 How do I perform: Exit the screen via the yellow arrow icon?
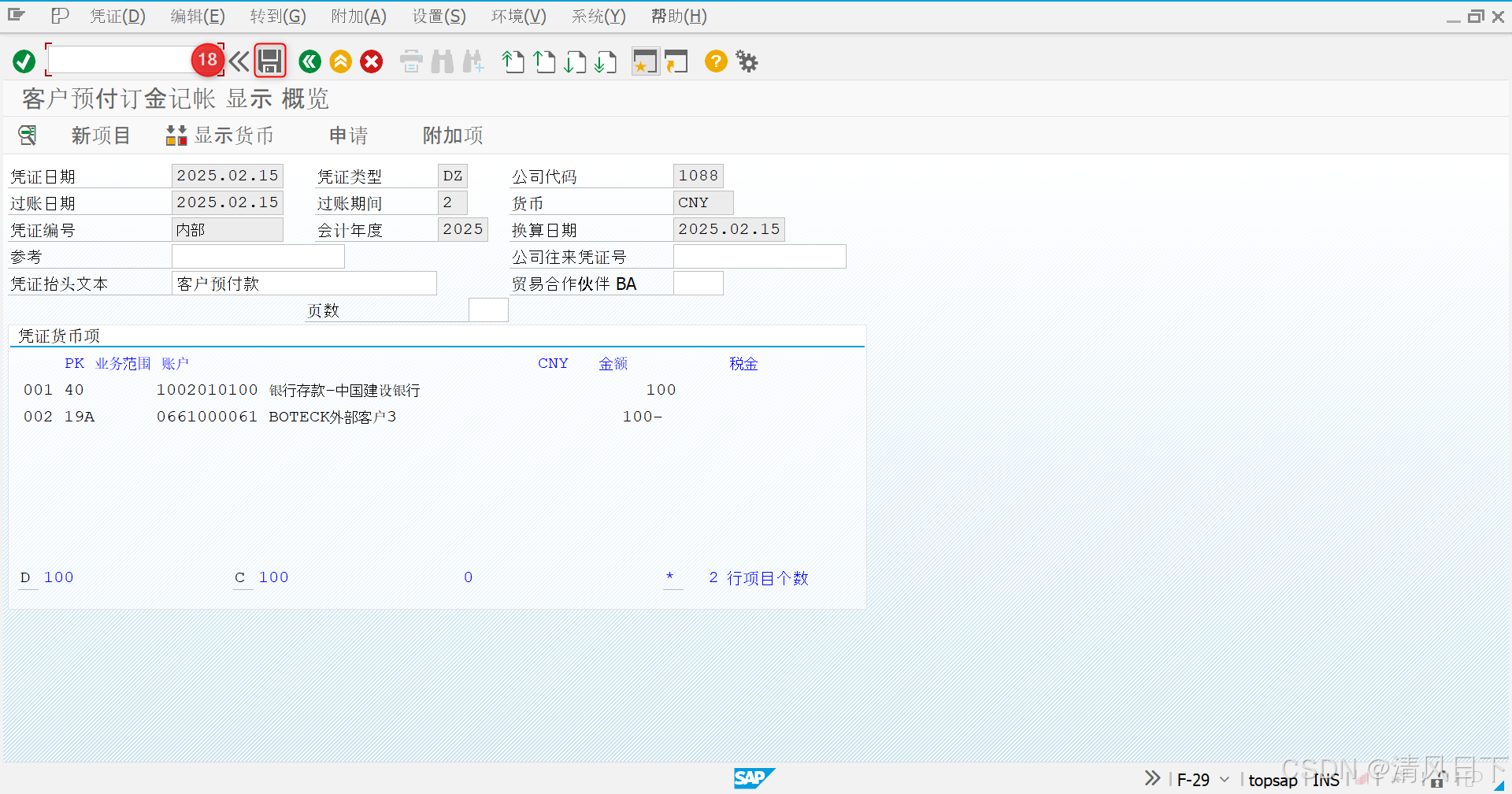click(340, 61)
